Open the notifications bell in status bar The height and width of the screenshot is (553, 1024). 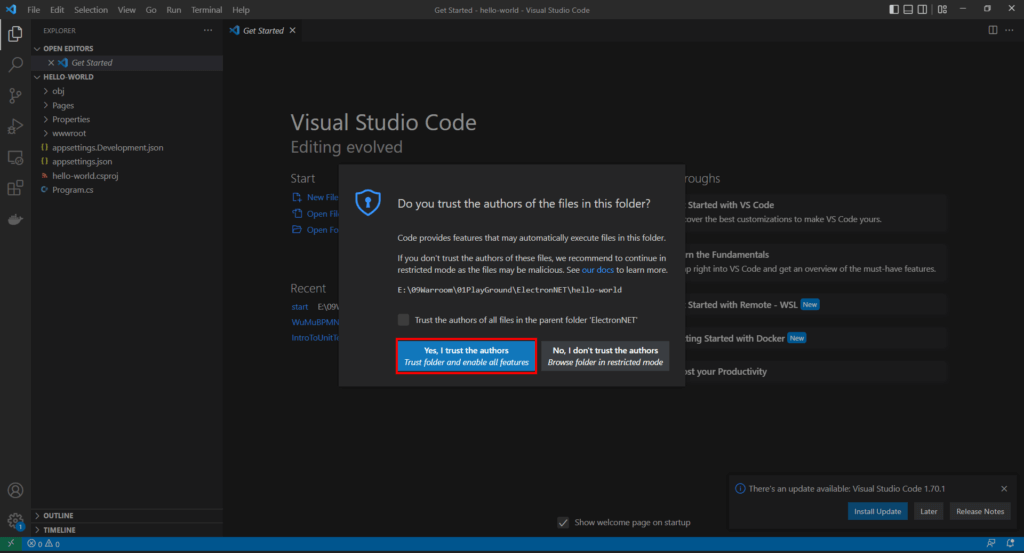pos(1010,543)
